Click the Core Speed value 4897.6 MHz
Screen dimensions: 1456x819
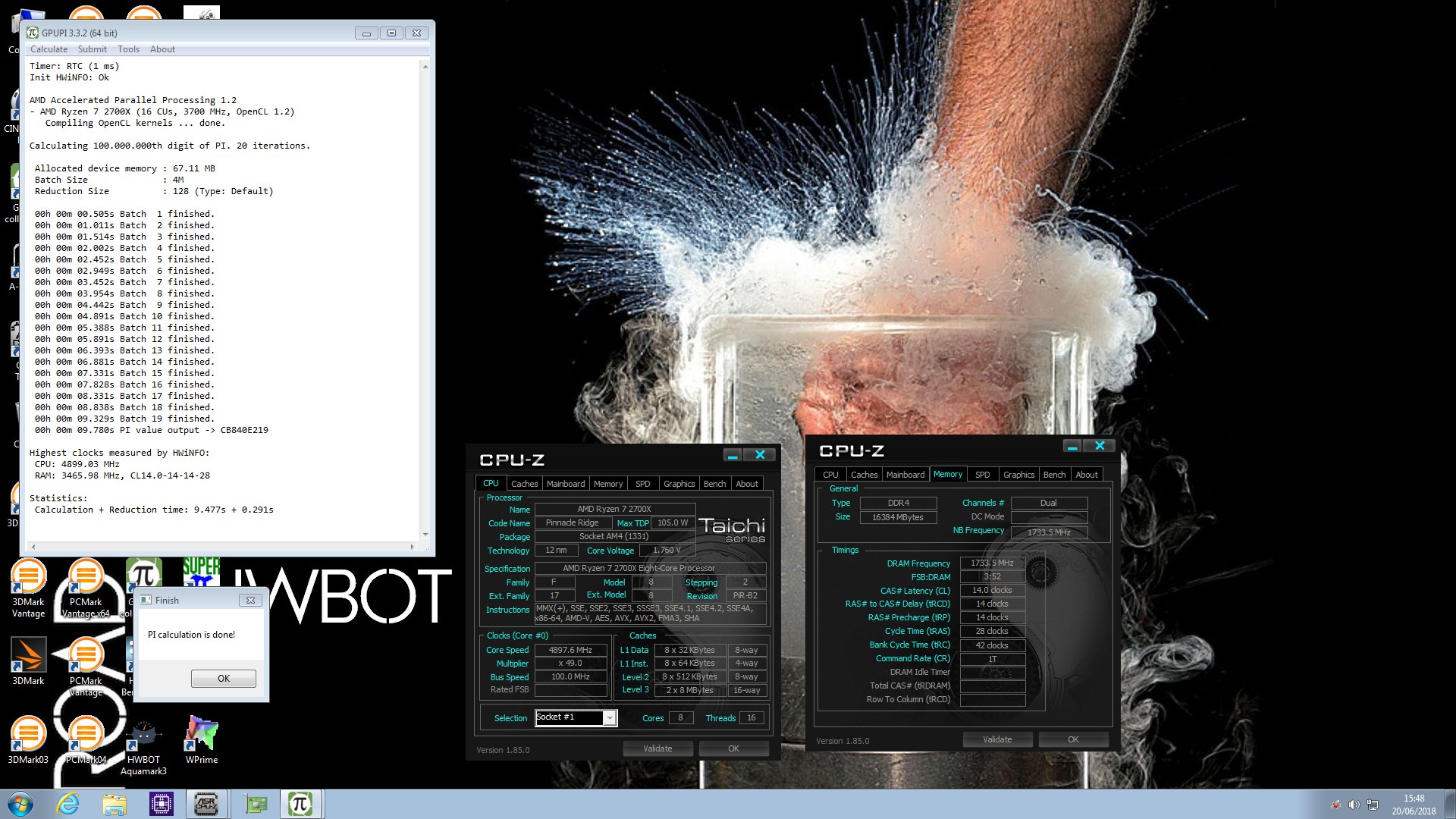click(x=570, y=650)
